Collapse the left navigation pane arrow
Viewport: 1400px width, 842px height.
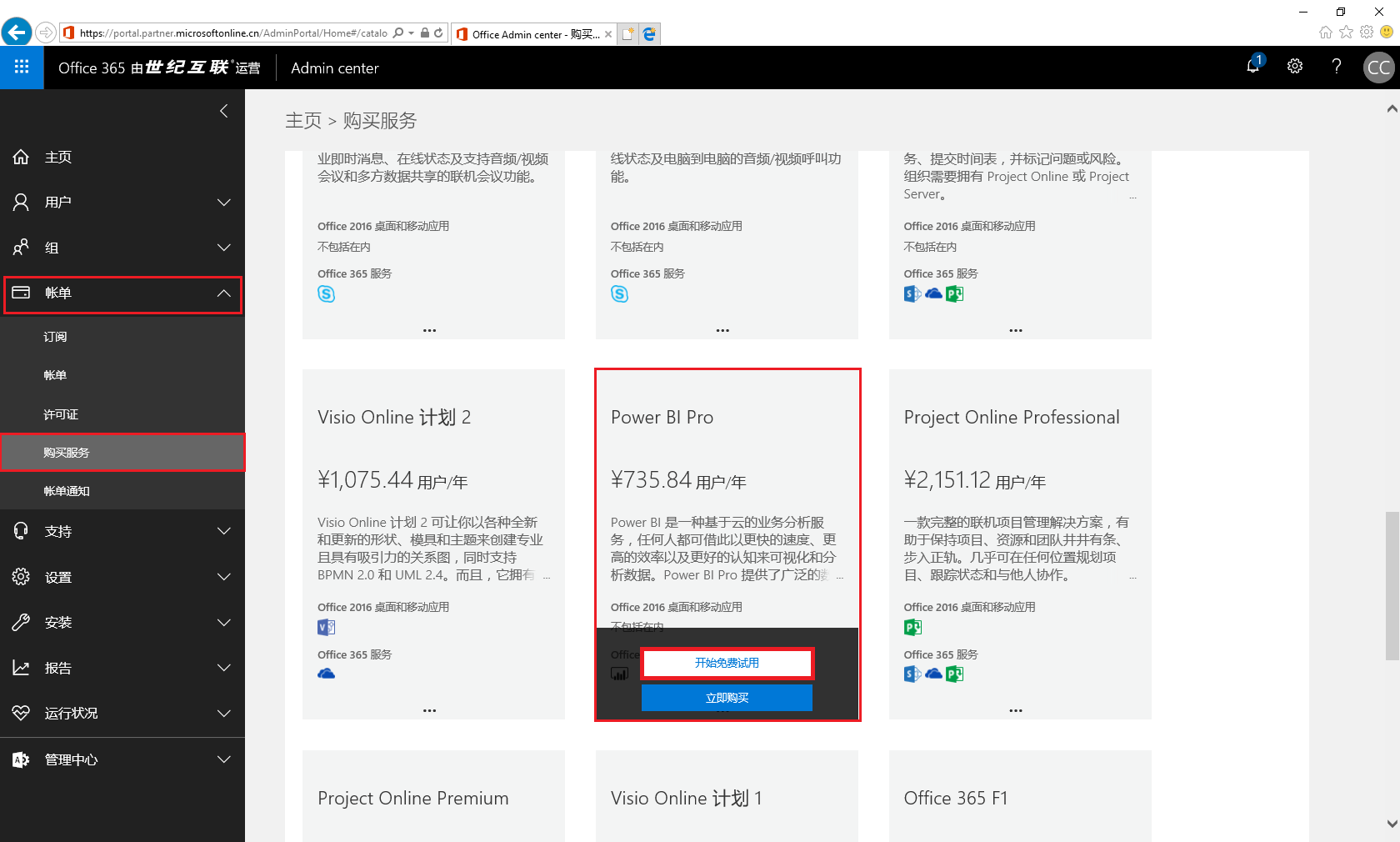coord(223,111)
